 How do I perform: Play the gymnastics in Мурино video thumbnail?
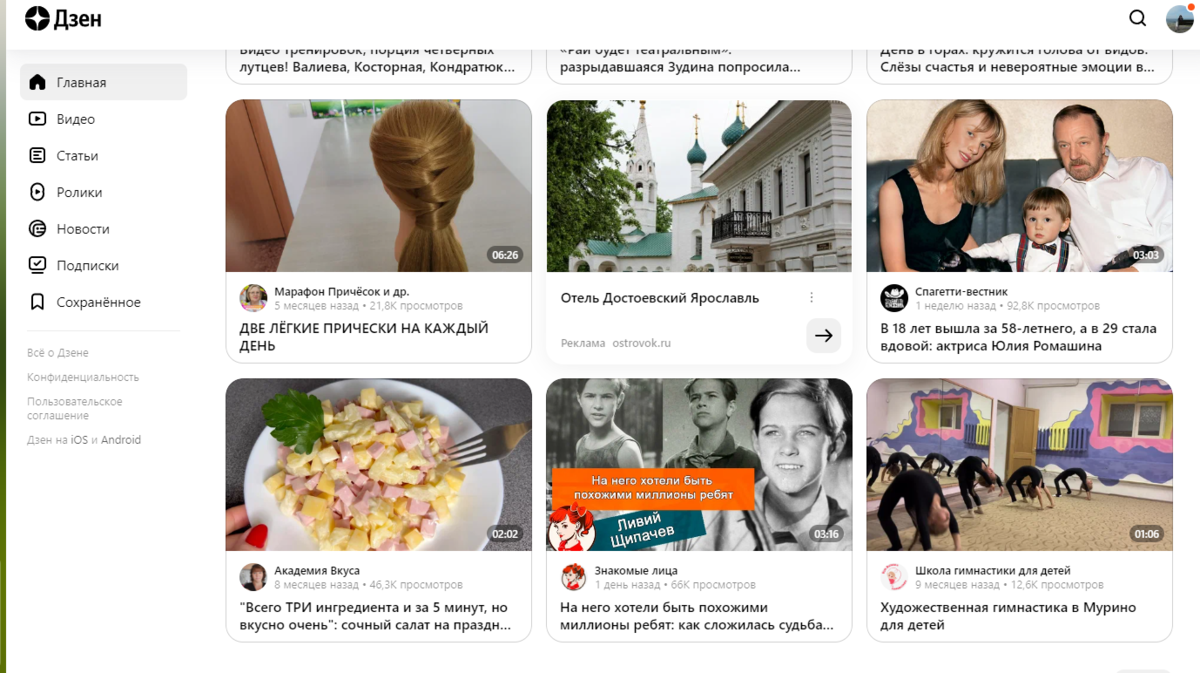1019,465
